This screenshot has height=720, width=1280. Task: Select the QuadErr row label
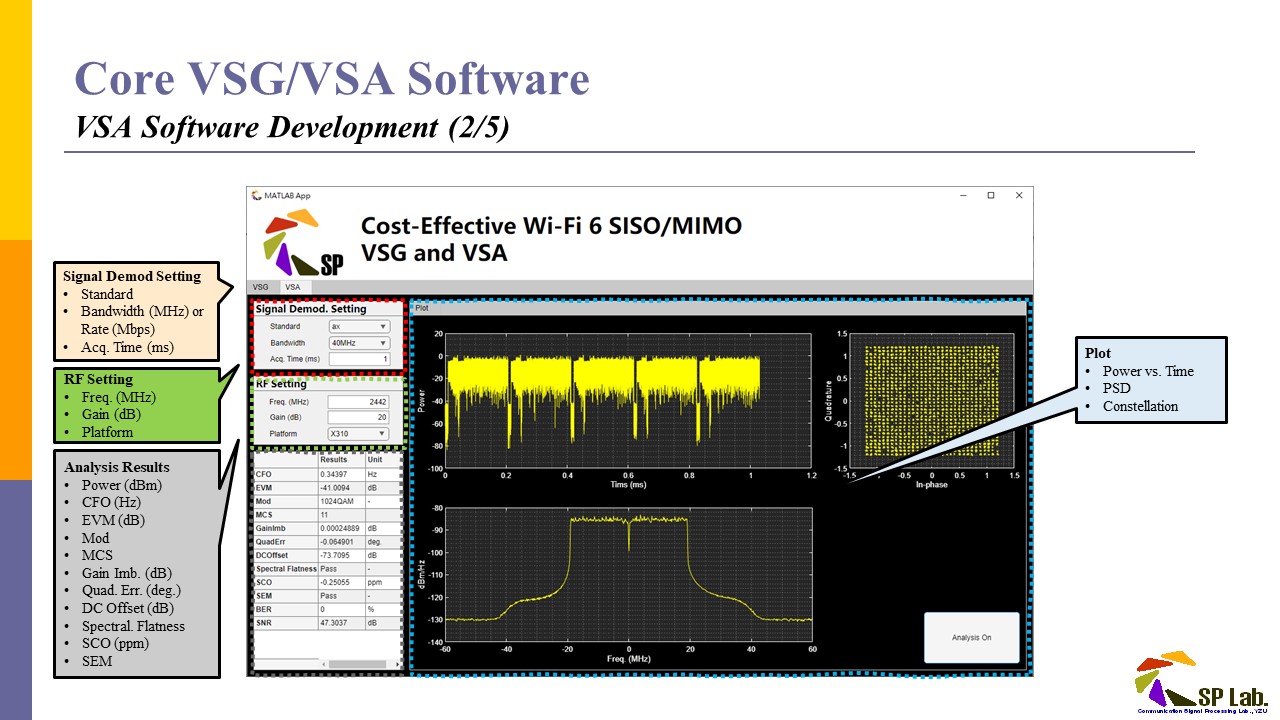tap(286, 542)
